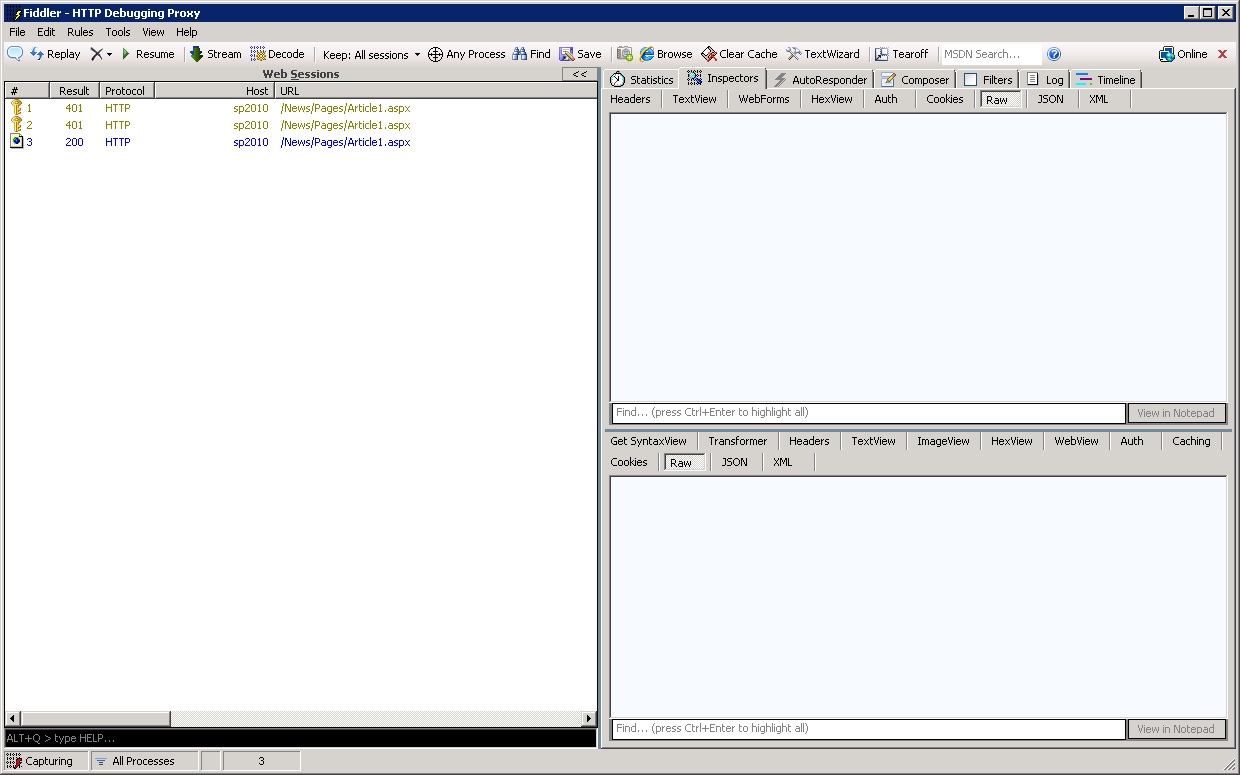Image resolution: width=1240 pixels, height=775 pixels.
Task: Open the Find sessions tool
Action: click(x=531, y=54)
